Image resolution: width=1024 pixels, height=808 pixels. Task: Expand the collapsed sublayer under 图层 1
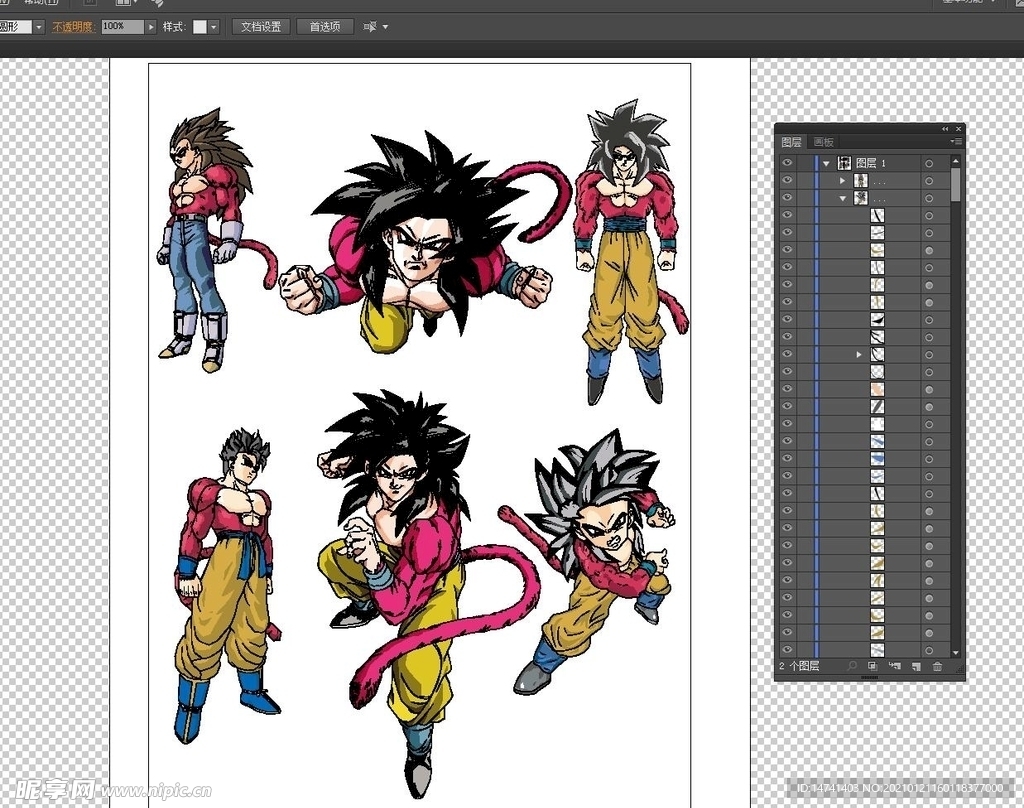(x=842, y=180)
